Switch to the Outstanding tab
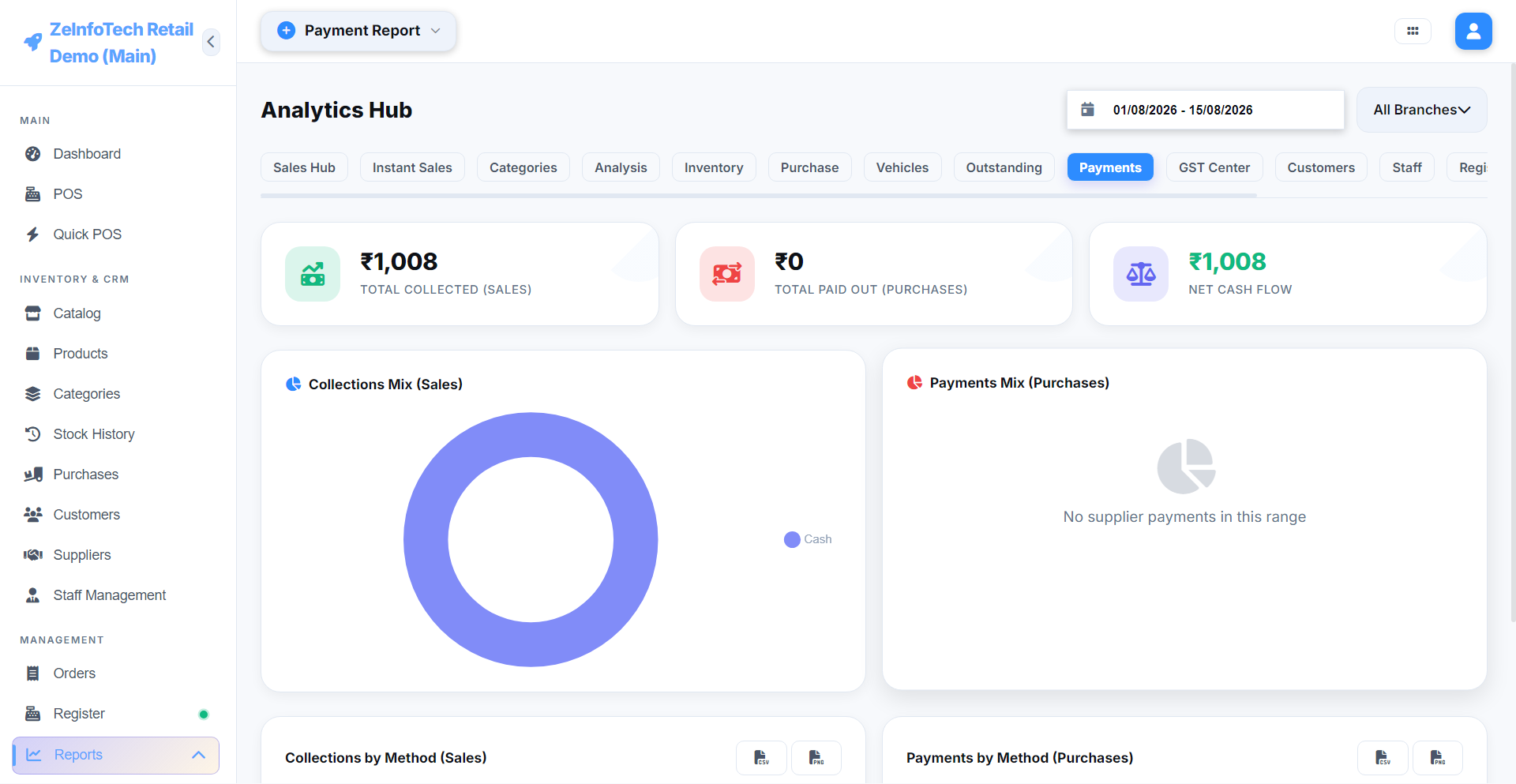This screenshot has width=1516, height=784. 1004,167
